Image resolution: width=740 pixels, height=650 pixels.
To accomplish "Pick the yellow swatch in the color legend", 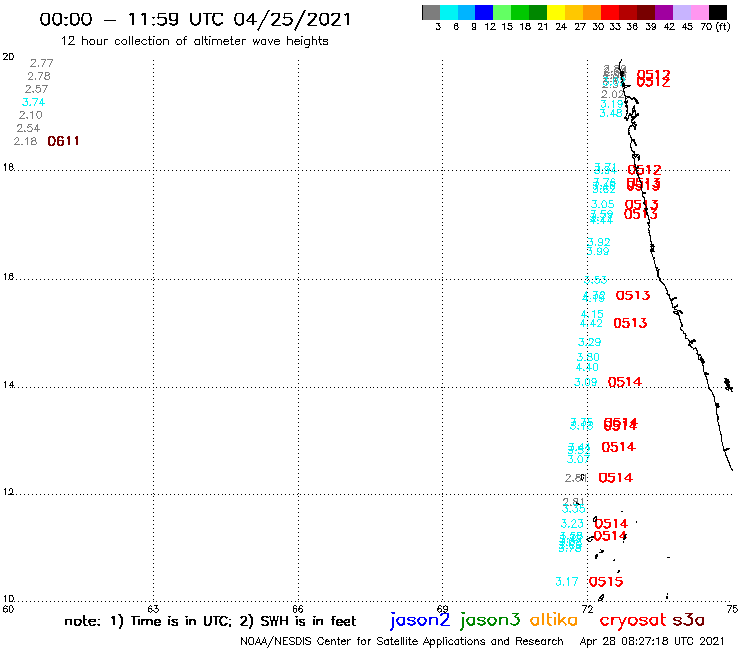I will [556, 12].
